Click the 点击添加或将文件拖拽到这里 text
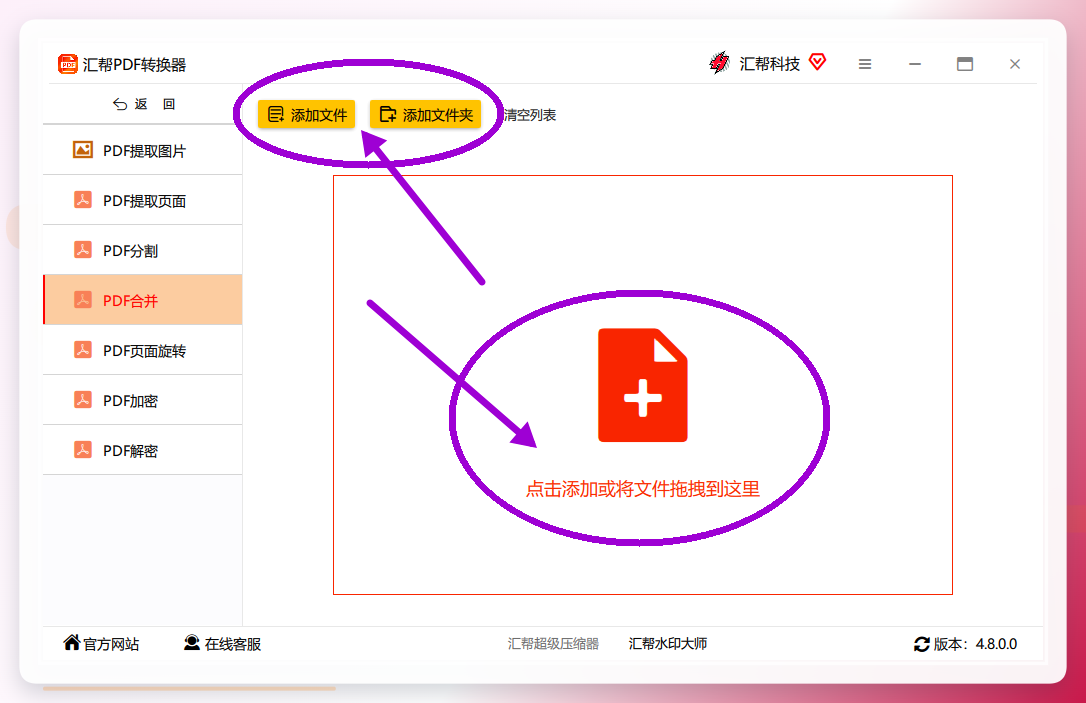This screenshot has width=1086, height=703. (x=643, y=489)
